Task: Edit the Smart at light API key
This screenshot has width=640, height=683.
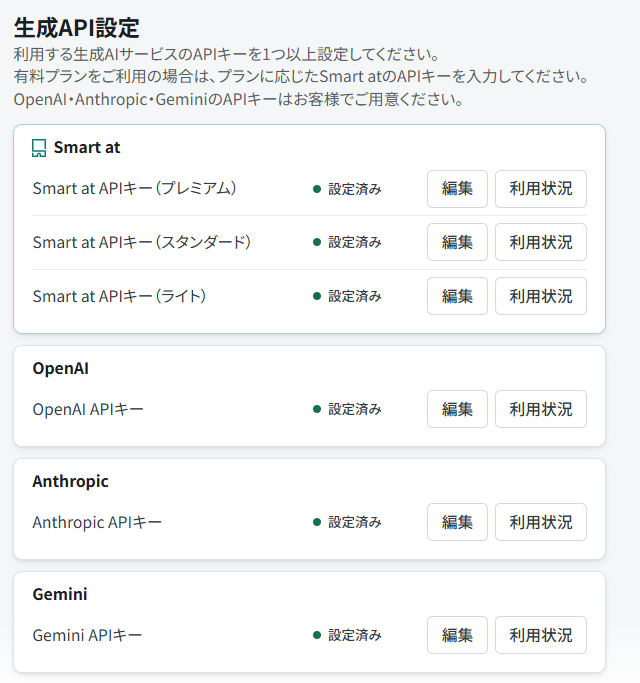Action: point(457,296)
